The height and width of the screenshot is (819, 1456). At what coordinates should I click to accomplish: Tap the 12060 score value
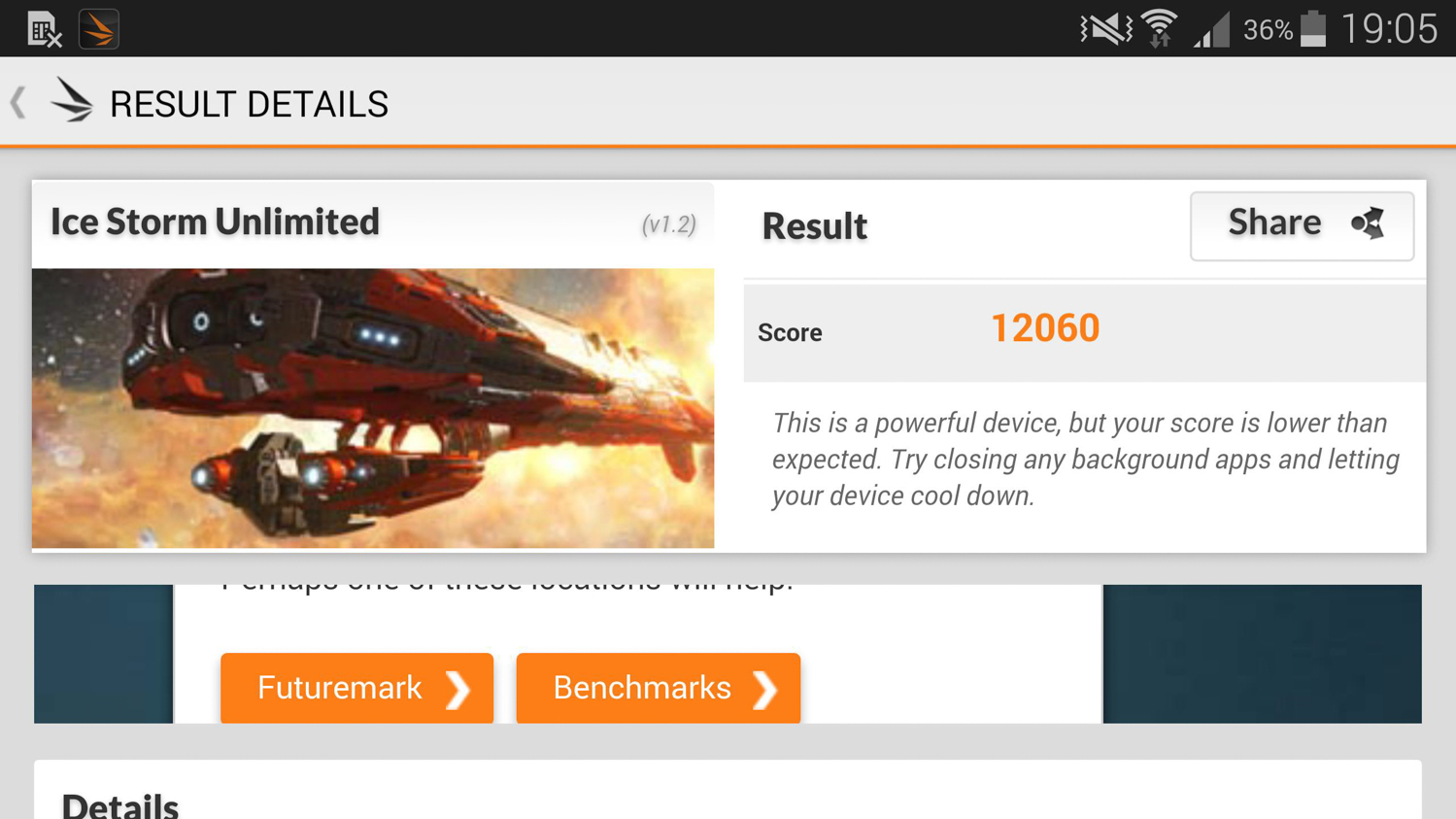[1045, 328]
